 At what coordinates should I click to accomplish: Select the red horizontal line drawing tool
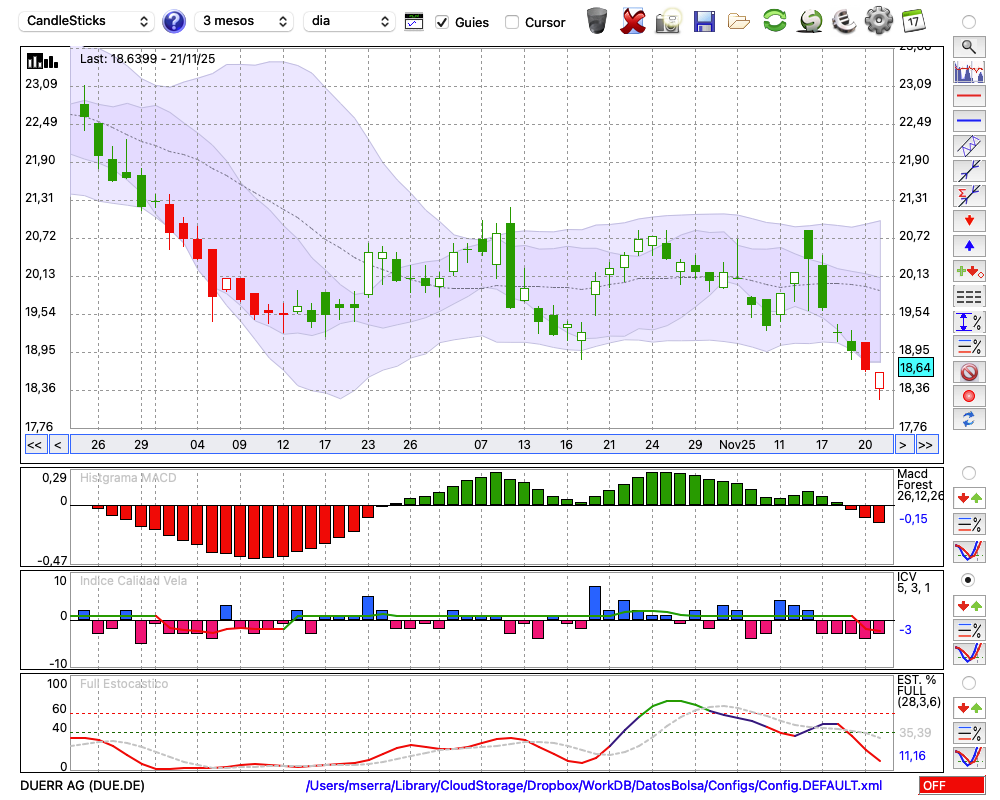pos(968,97)
